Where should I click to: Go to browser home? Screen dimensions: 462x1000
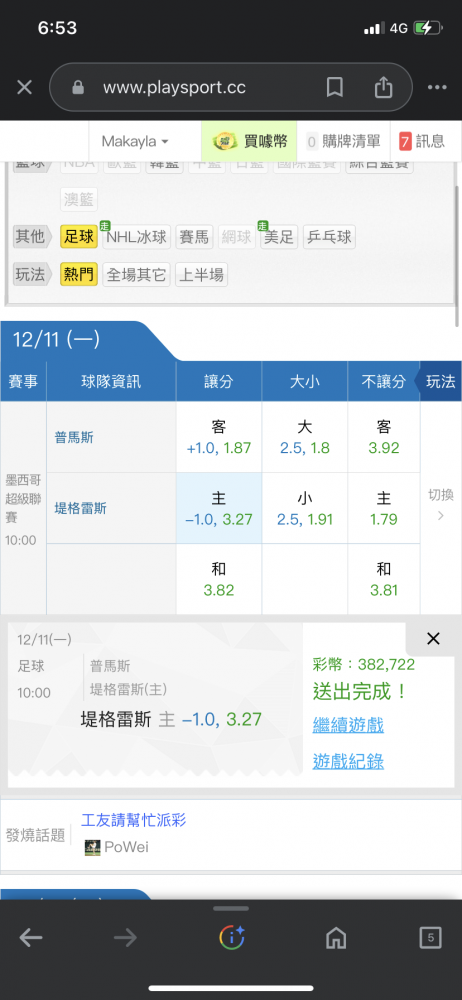[x=336, y=937]
